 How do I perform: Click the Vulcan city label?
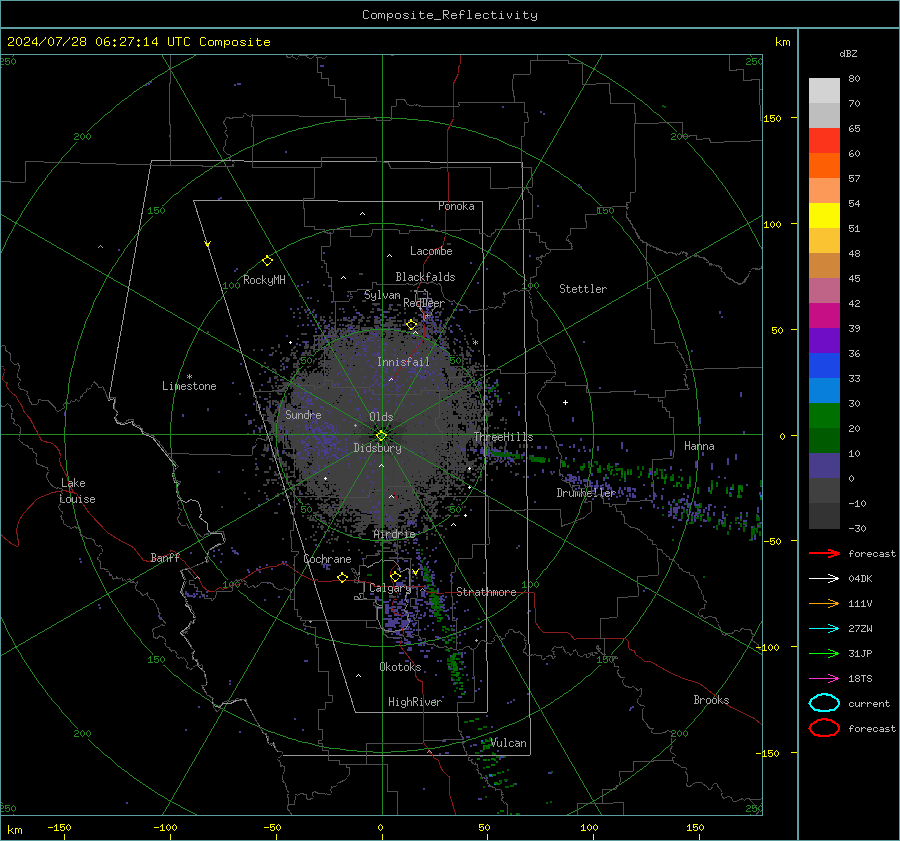click(509, 743)
